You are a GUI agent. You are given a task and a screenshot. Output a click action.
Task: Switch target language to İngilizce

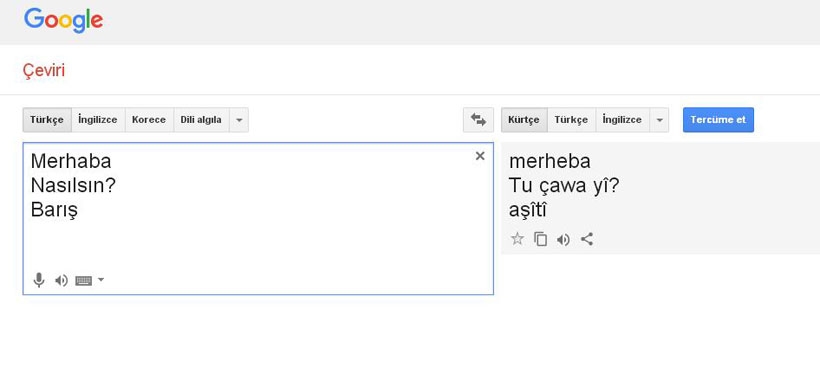(622, 120)
